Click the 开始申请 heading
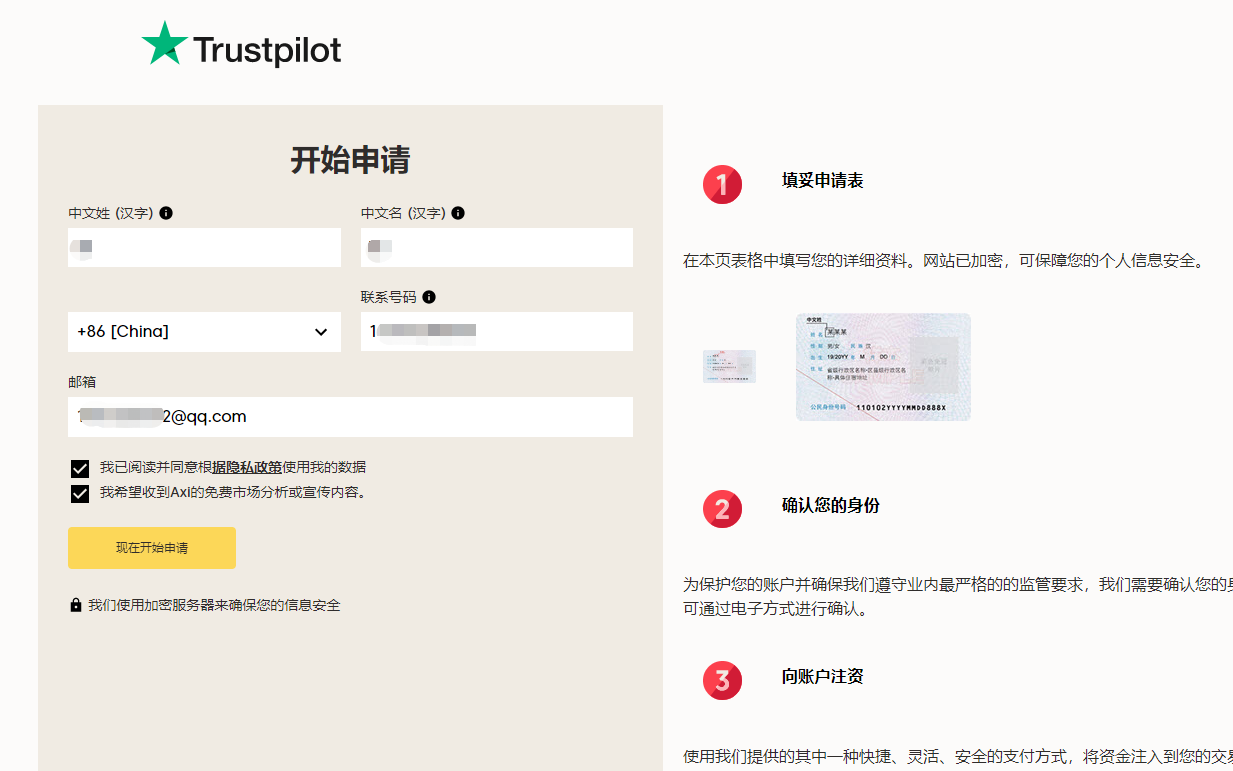 click(350, 160)
